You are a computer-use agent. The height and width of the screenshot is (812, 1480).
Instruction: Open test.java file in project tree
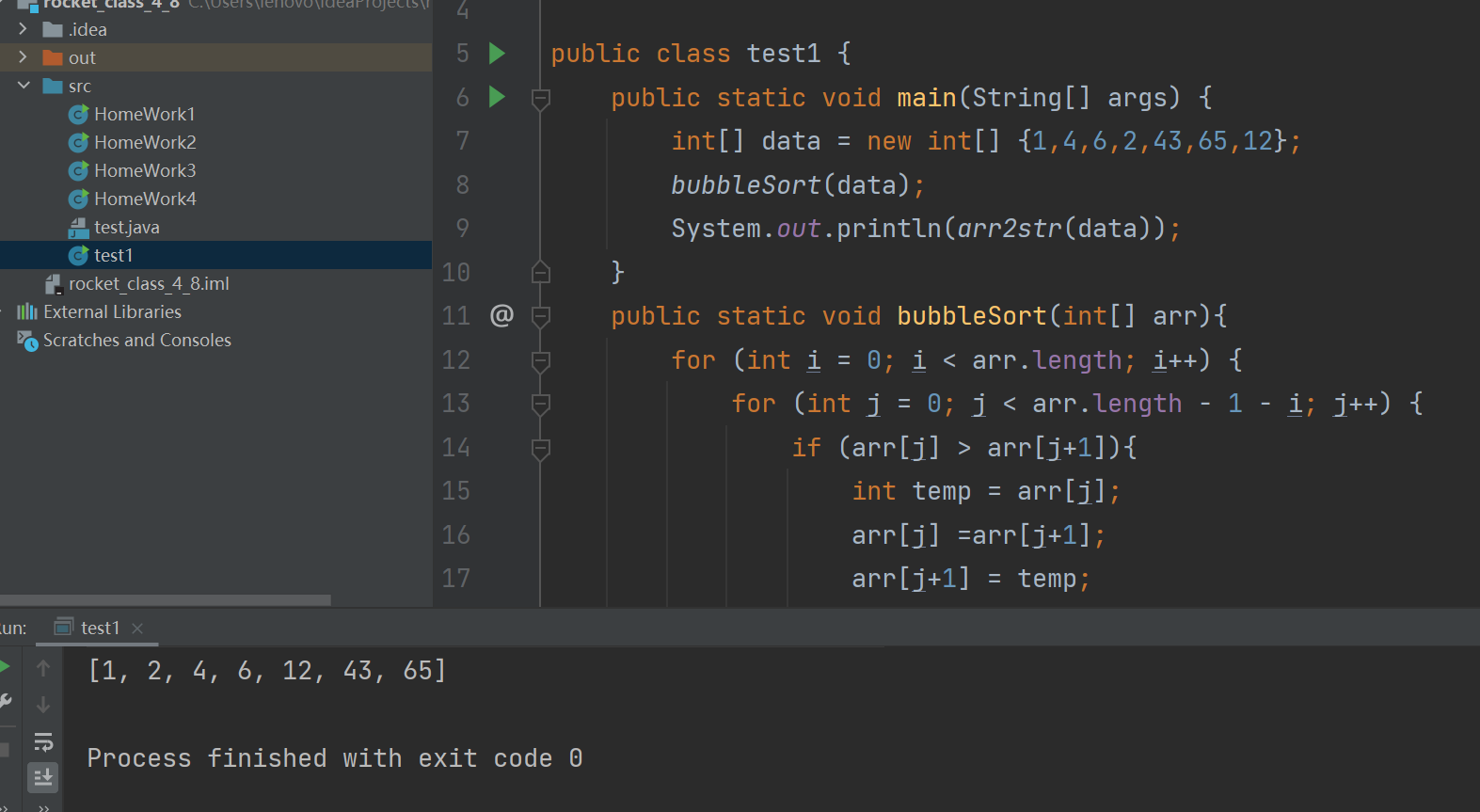[127, 227]
